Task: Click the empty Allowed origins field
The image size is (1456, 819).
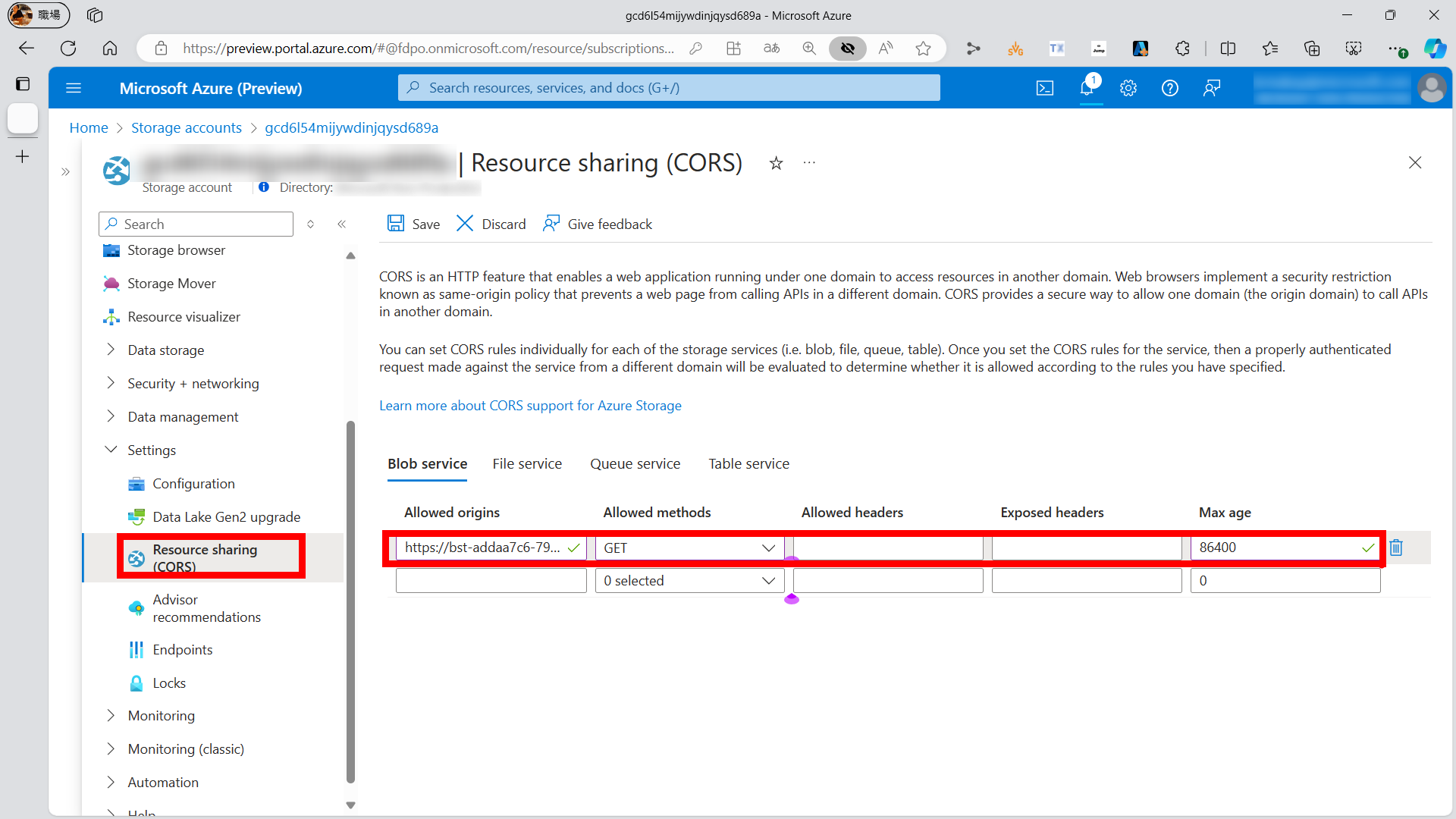Action: 491,581
